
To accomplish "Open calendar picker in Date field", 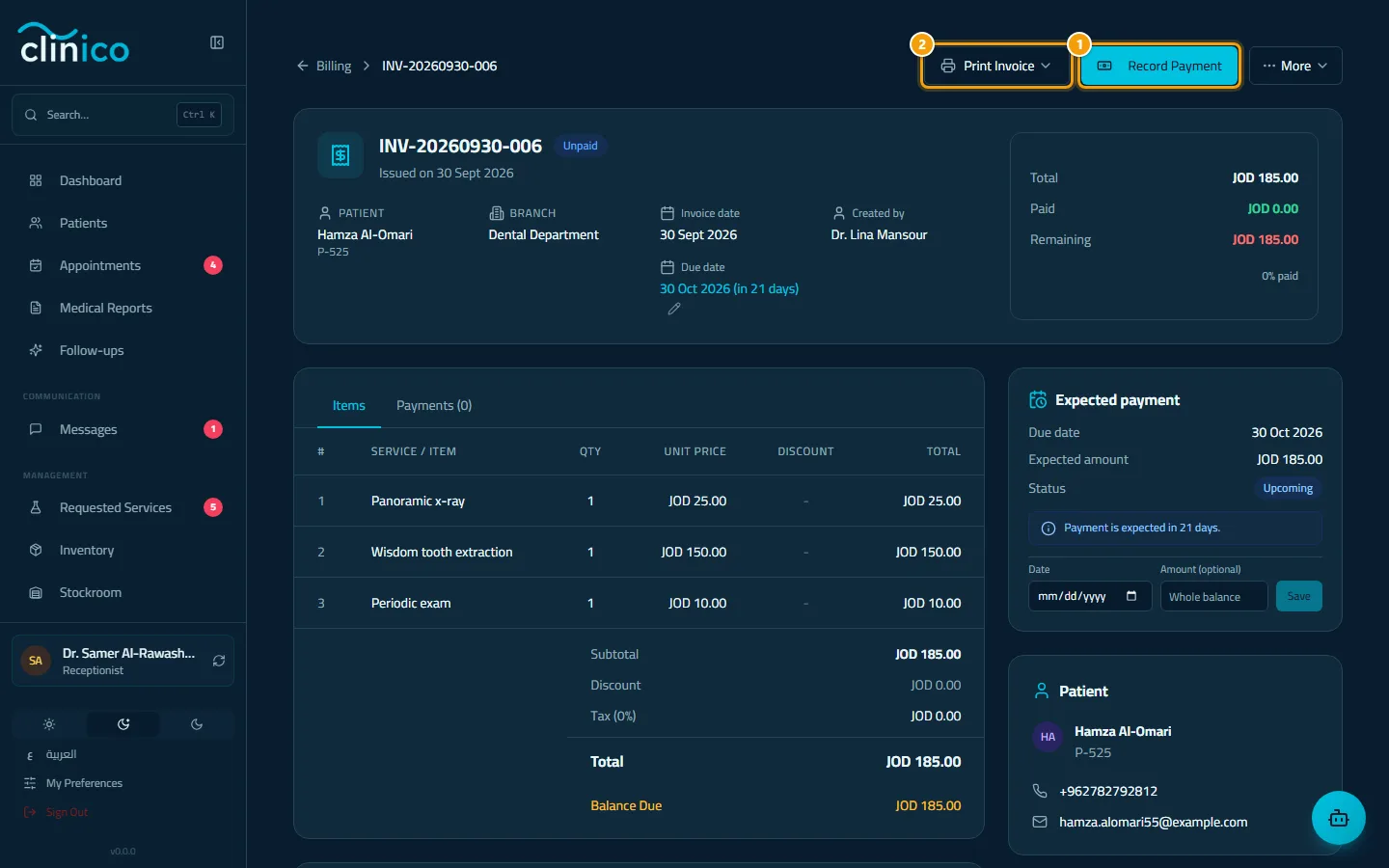I will [1131, 596].
